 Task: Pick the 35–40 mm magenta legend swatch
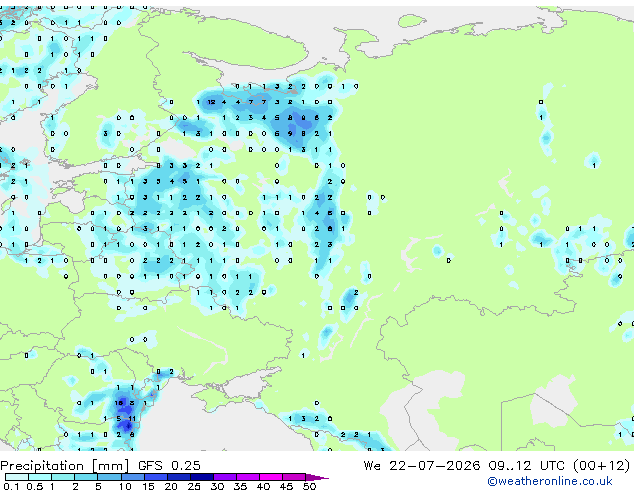pyautogui.click(x=247, y=477)
